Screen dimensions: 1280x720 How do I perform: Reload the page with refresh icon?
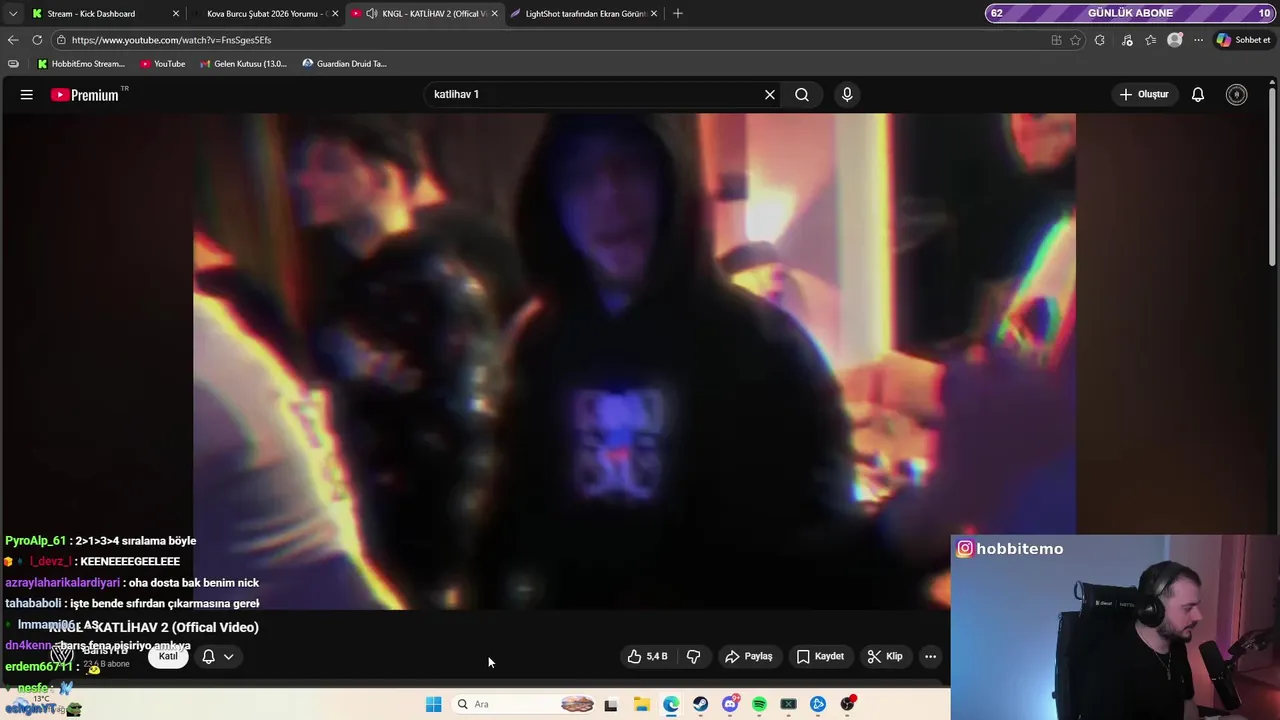tap(37, 40)
